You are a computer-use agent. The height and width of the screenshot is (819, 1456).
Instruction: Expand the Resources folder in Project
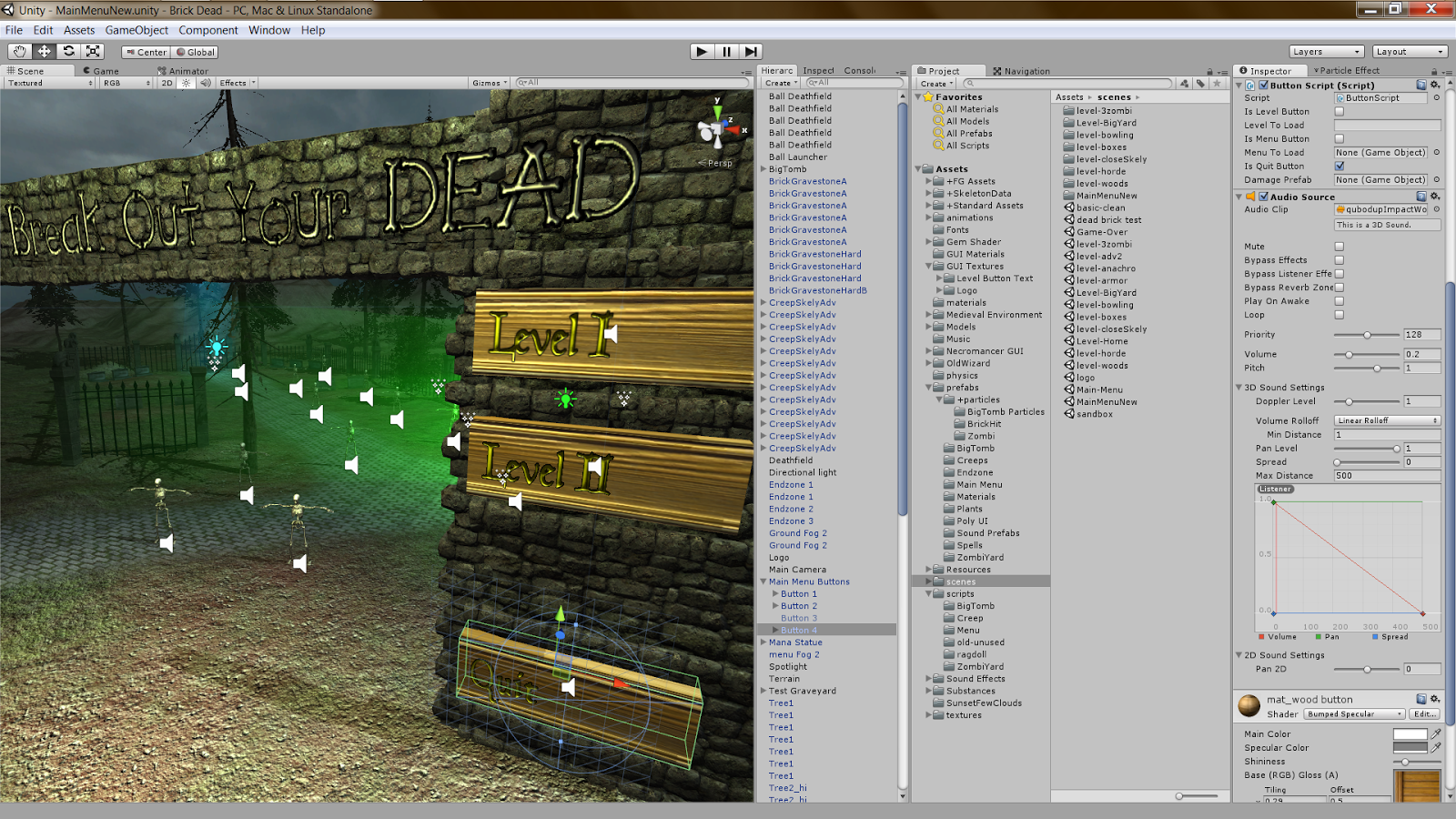(x=929, y=570)
